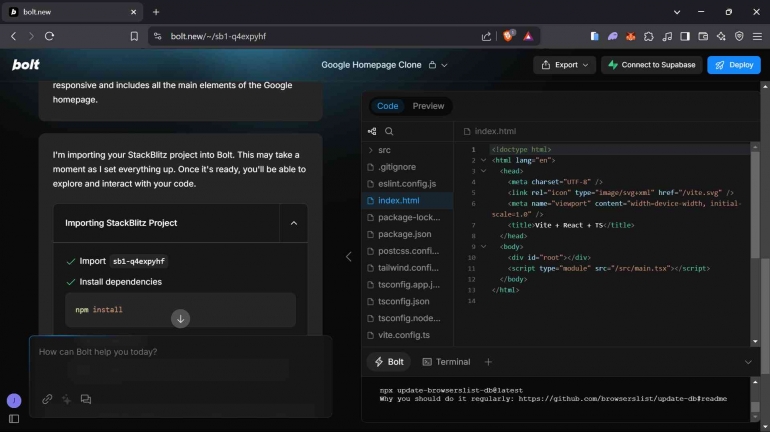Fold the html tag on line 2
The image size is (770, 432).
483,160
